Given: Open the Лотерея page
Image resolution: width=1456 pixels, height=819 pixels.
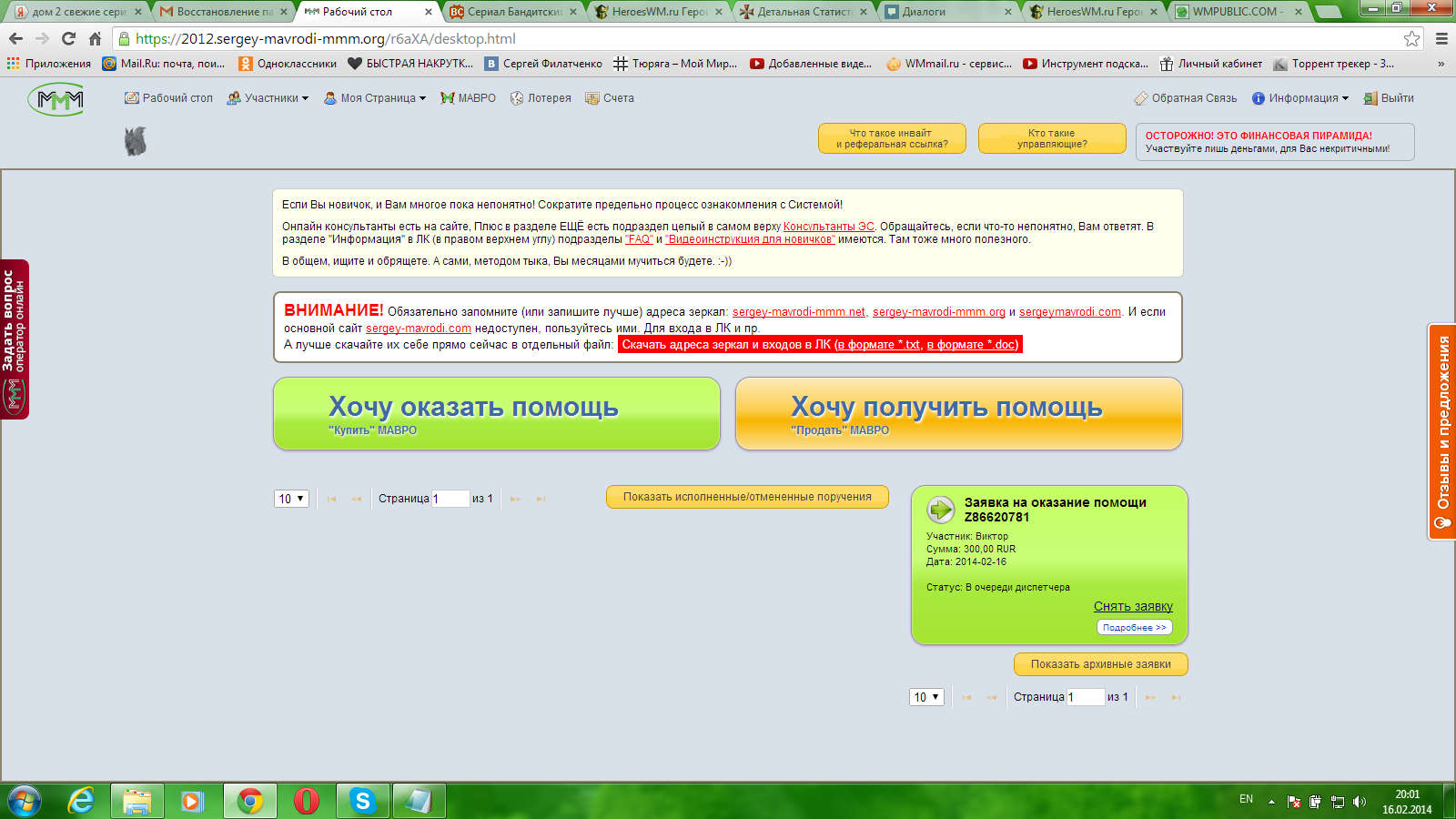Looking at the screenshot, I should [x=541, y=98].
